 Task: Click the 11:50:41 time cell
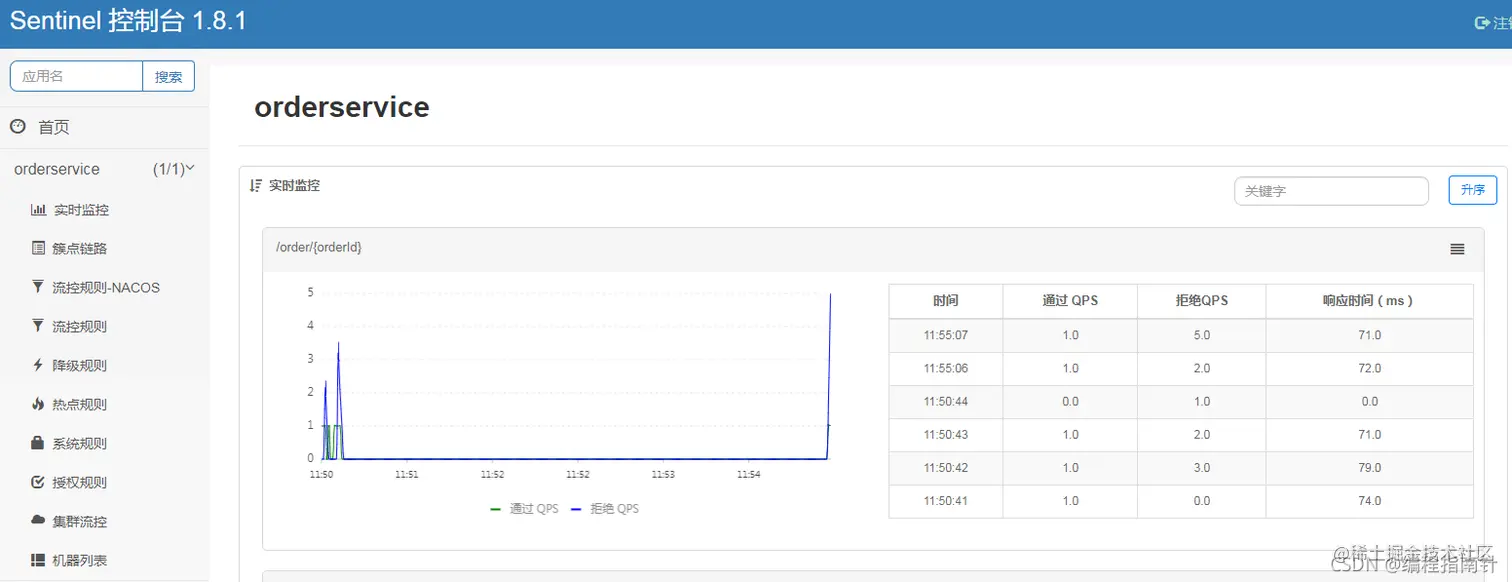tap(946, 500)
